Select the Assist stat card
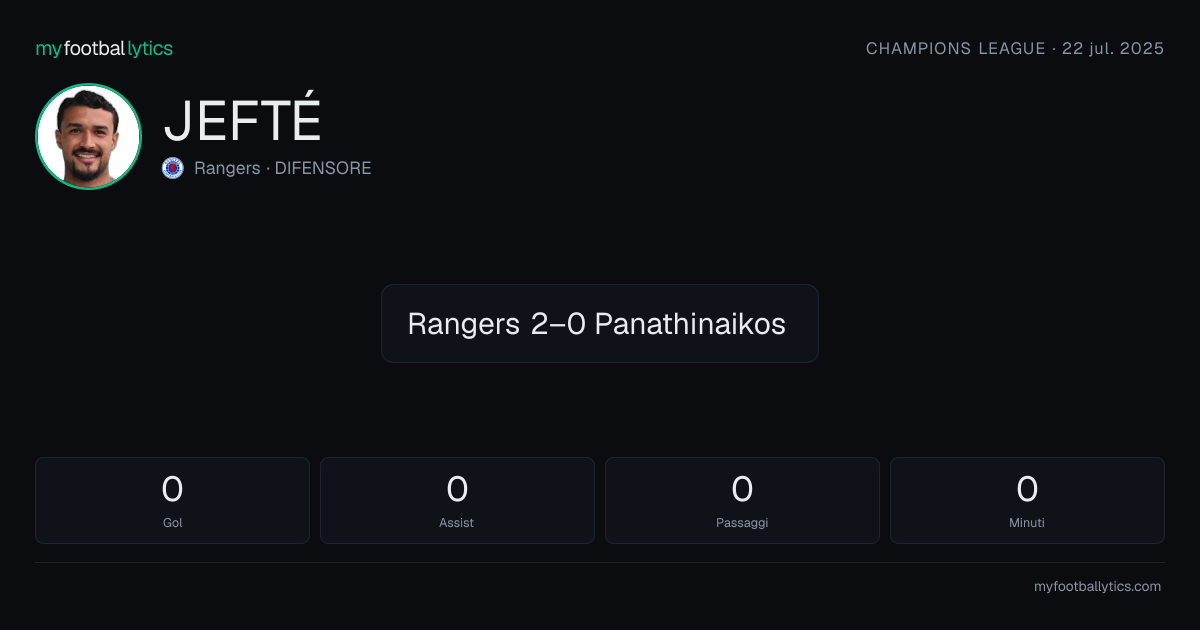 [x=457, y=500]
